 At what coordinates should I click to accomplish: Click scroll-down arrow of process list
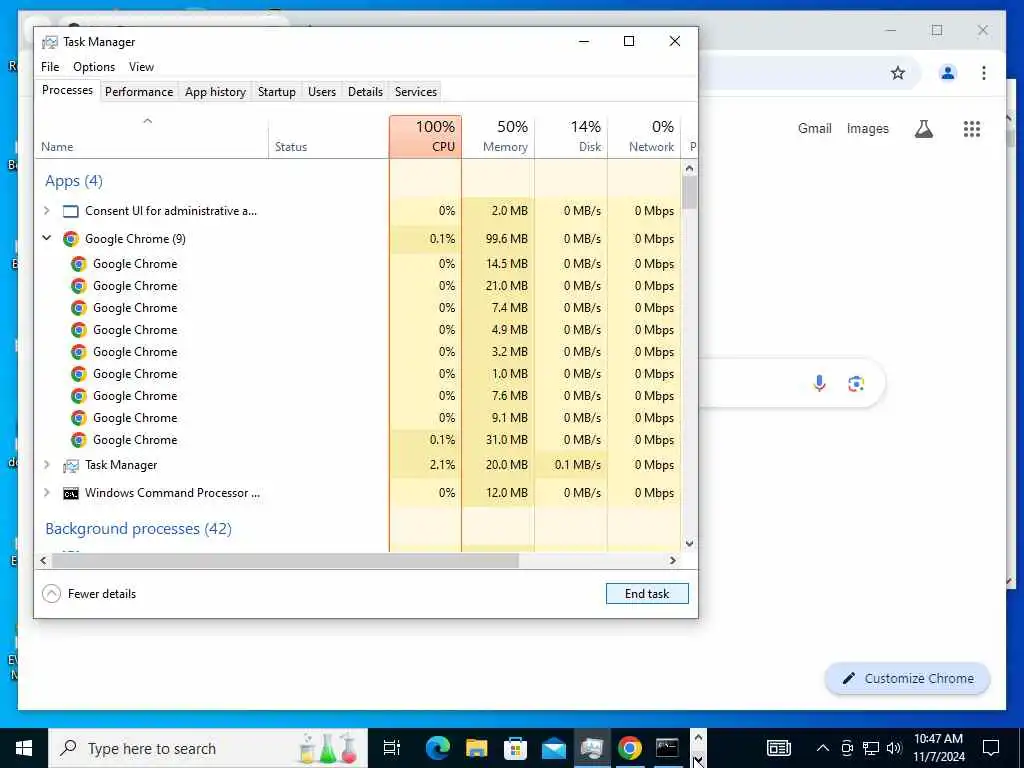click(690, 543)
